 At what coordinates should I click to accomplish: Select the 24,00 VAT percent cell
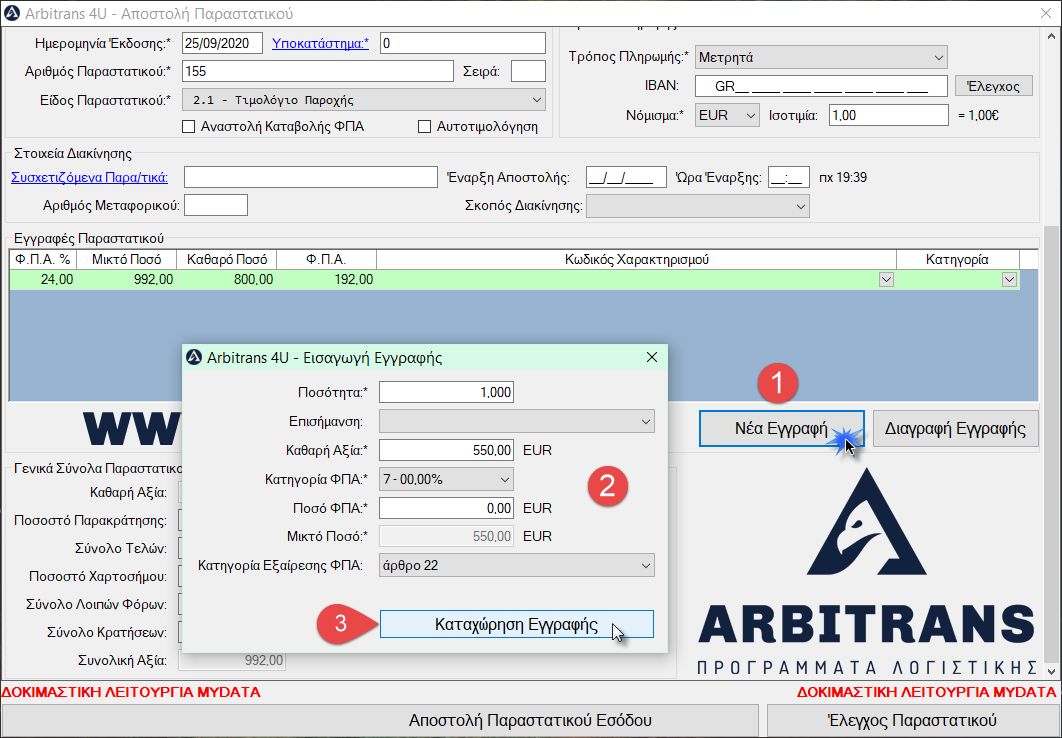point(43,280)
